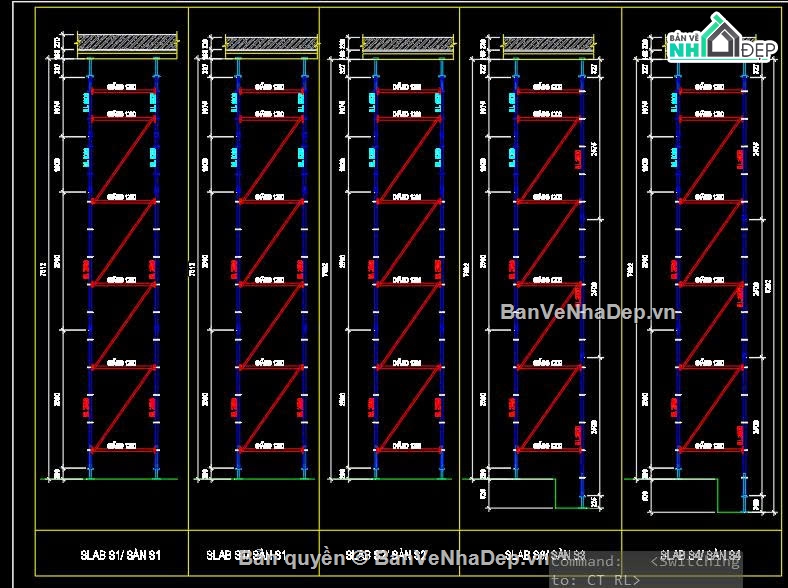
Task: Click the house icon inside the logo
Action: [x=723, y=36]
